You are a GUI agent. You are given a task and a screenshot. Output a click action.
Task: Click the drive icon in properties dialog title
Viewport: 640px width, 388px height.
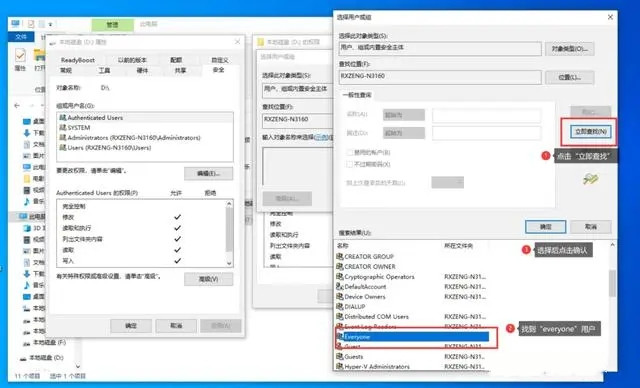[x=53, y=42]
